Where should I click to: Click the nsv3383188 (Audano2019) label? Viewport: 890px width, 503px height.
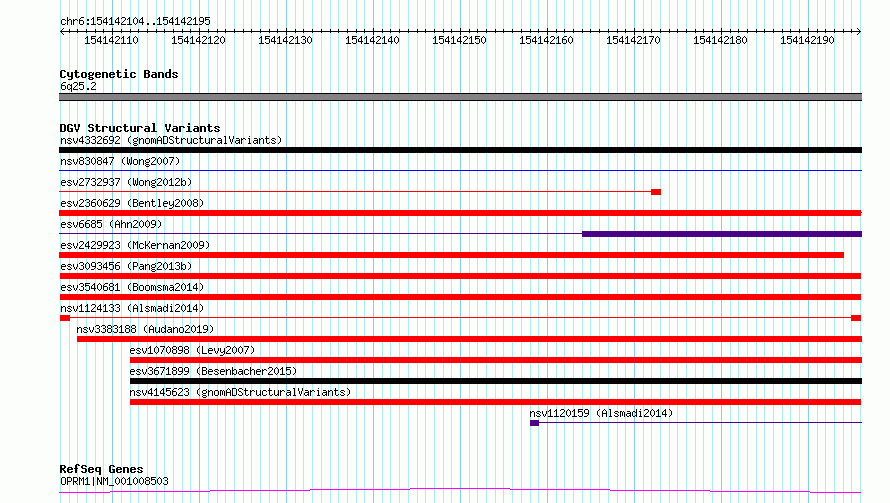coord(145,329)
